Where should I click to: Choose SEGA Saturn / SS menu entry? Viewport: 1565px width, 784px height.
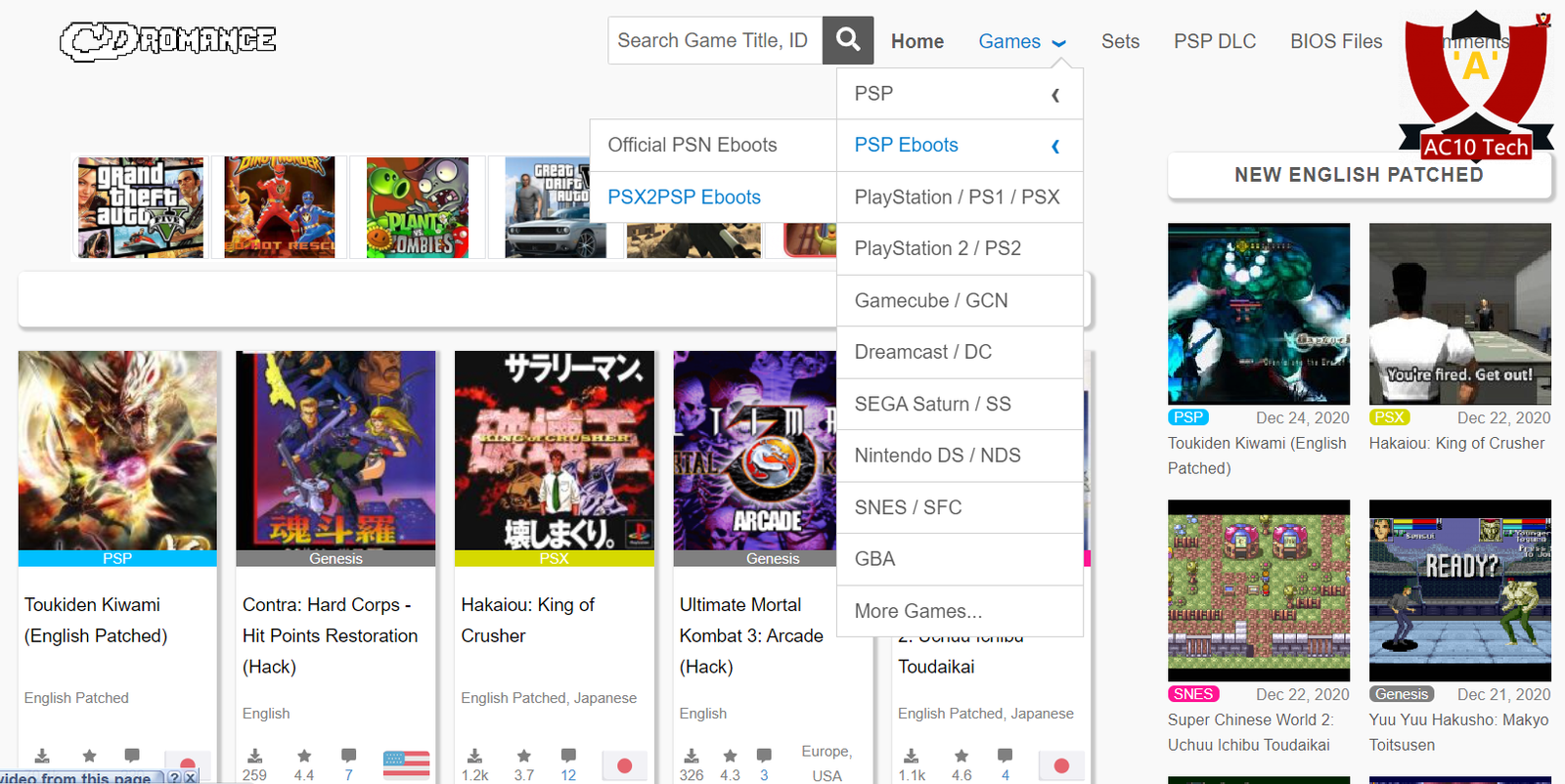click(x=960, y=404)
